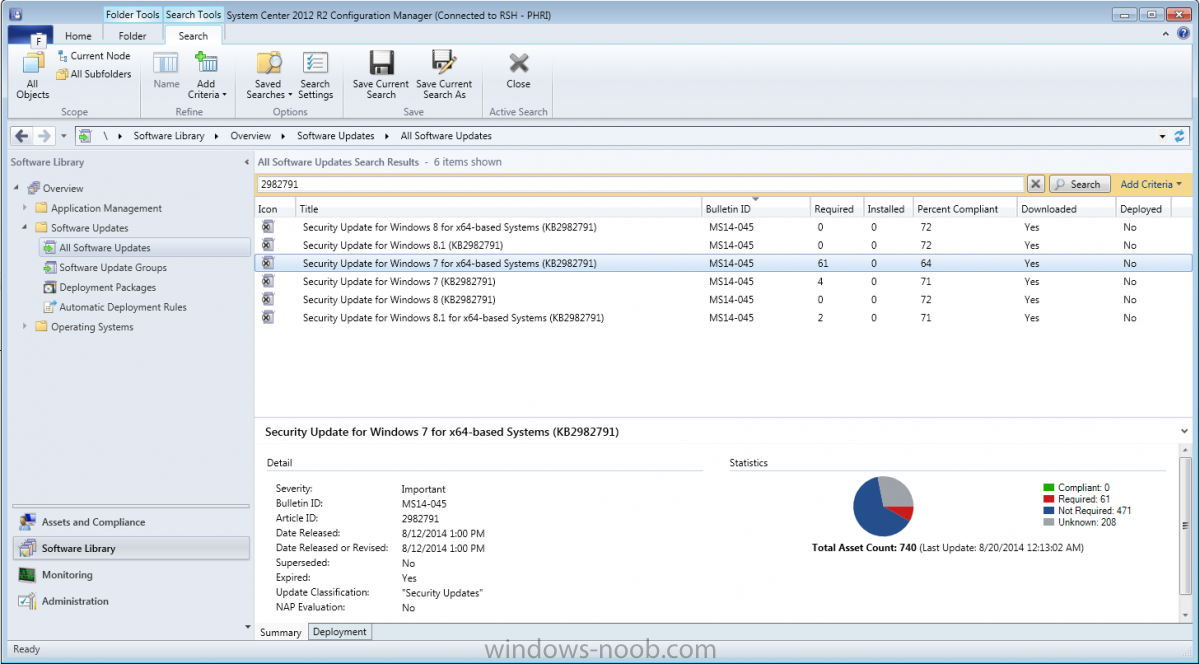Click Save Current Search
Viewport: 1200px width, 664px height.
coord(381,75)
